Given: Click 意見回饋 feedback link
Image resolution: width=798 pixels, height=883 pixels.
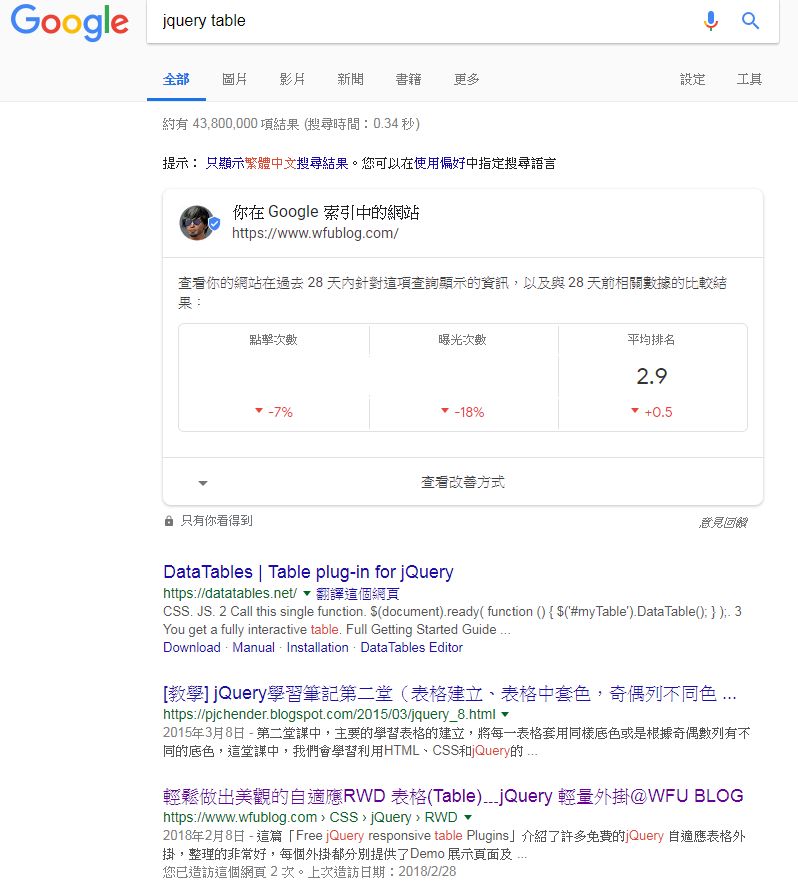Looking at the screenshot, I should [723, 523].
